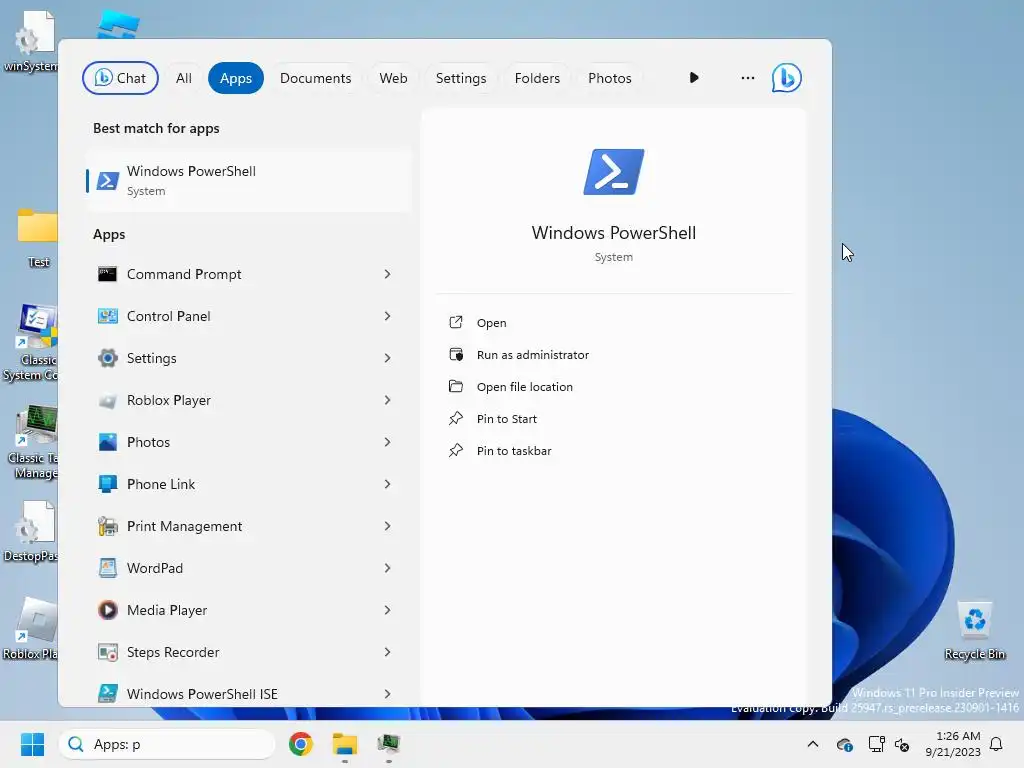Expand the Phone Link chevron

pos(387,484)
